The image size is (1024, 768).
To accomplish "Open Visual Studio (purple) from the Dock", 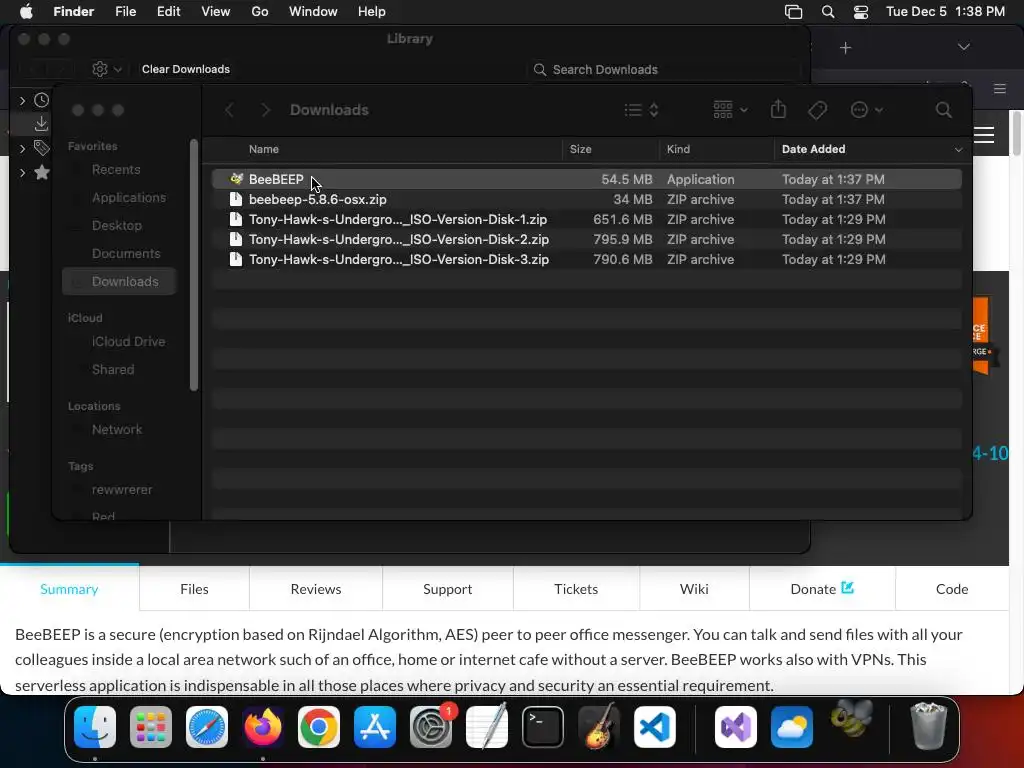I will [736, 727].
